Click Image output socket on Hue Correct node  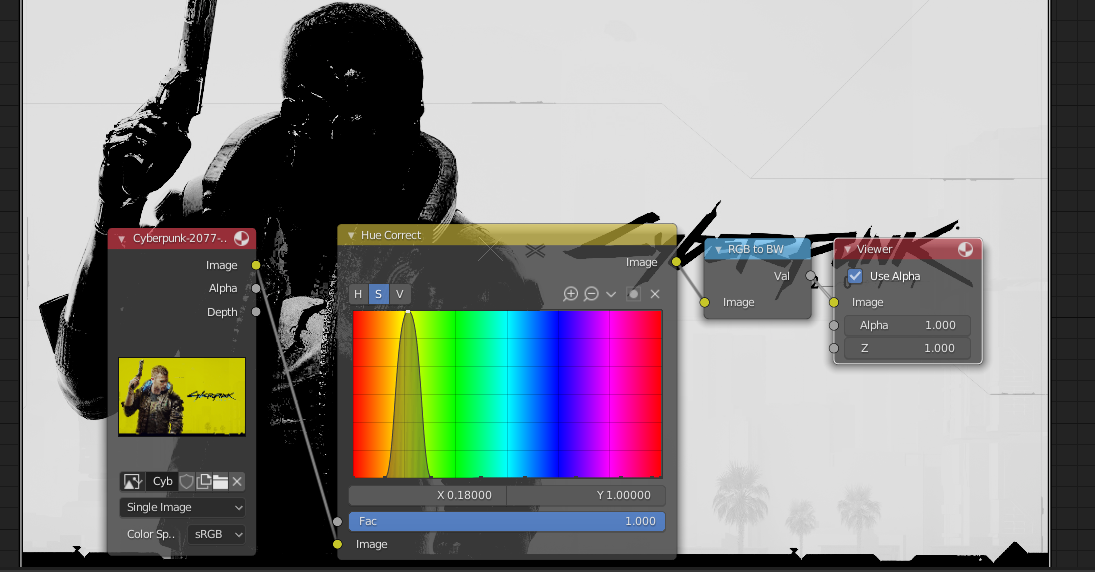coord(676,262)
